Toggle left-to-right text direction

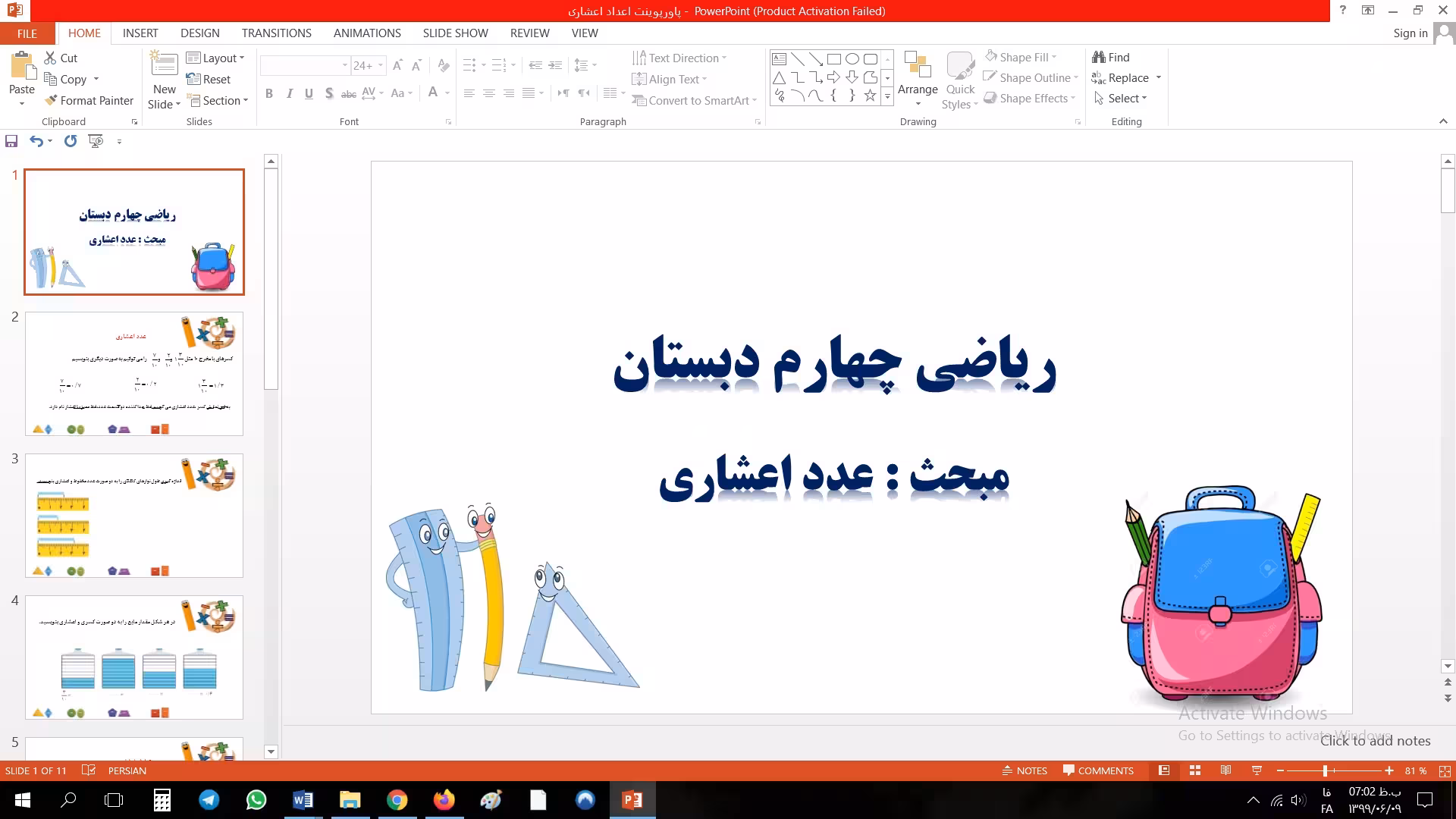coord(563,93)
